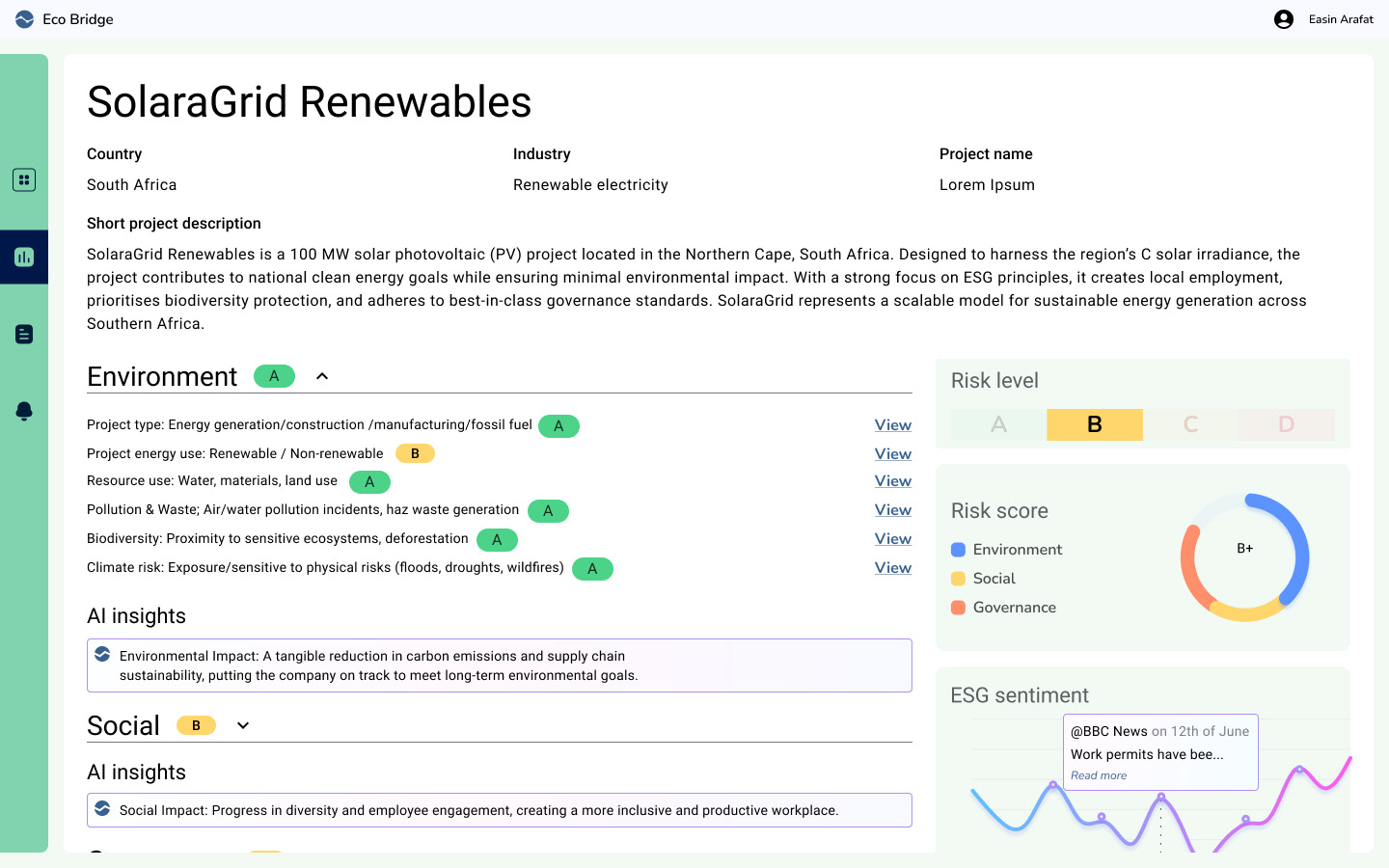
Task: Click the AI icon in Social Impact insight
Action: click(102, 809)
